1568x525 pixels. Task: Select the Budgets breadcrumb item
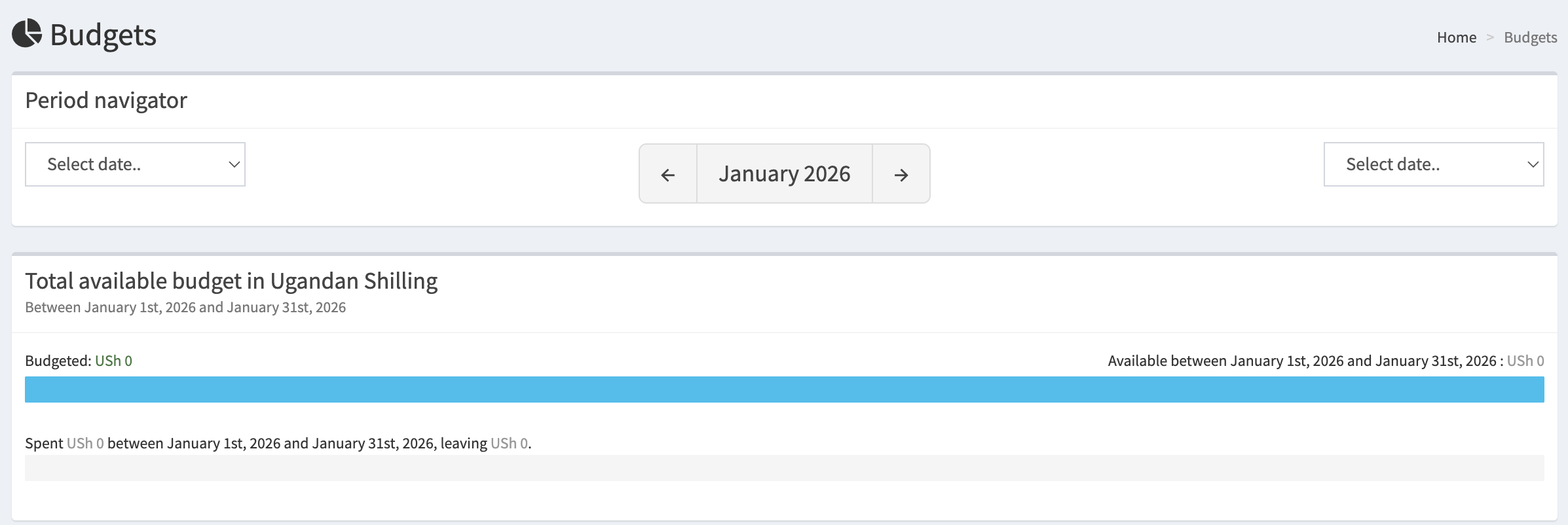1530,37
